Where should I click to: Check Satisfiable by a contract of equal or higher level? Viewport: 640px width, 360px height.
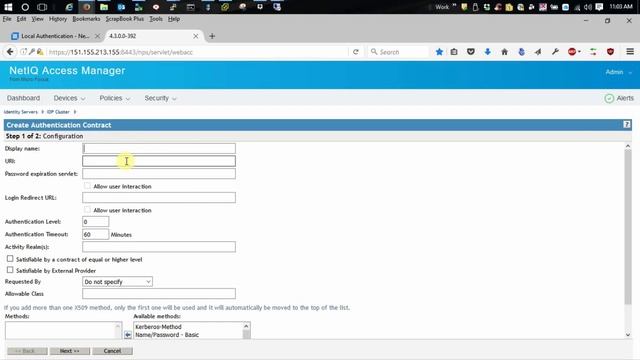(10, 259)
